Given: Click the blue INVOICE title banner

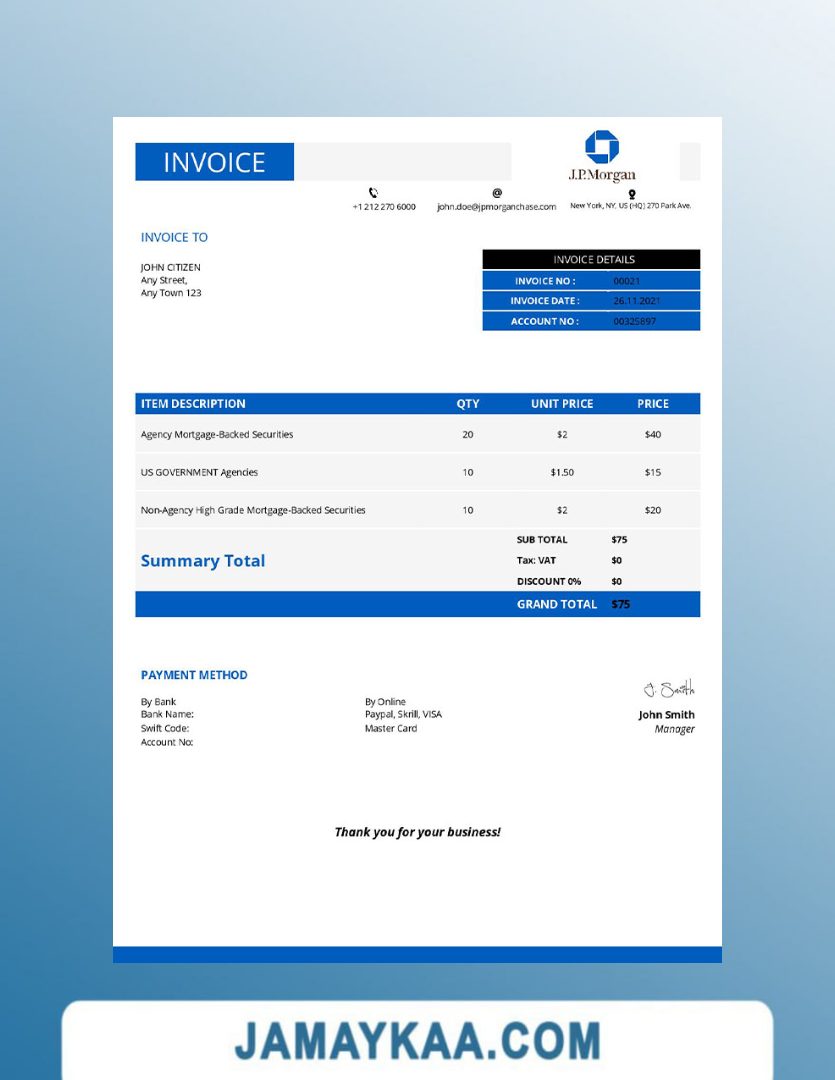Looking at the screenshot, I should tap(214, 162).
